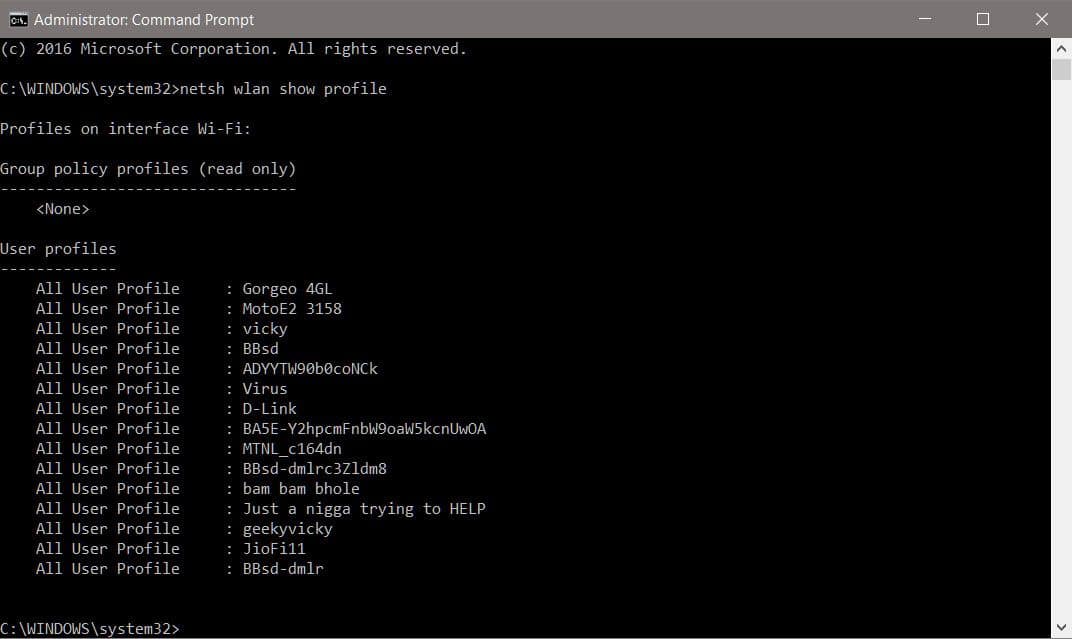The width and height of the screenshot is (1072, 639).
Task: Click the 'MotoE2 3158' profile entry
Action: [x=293, y=308]
